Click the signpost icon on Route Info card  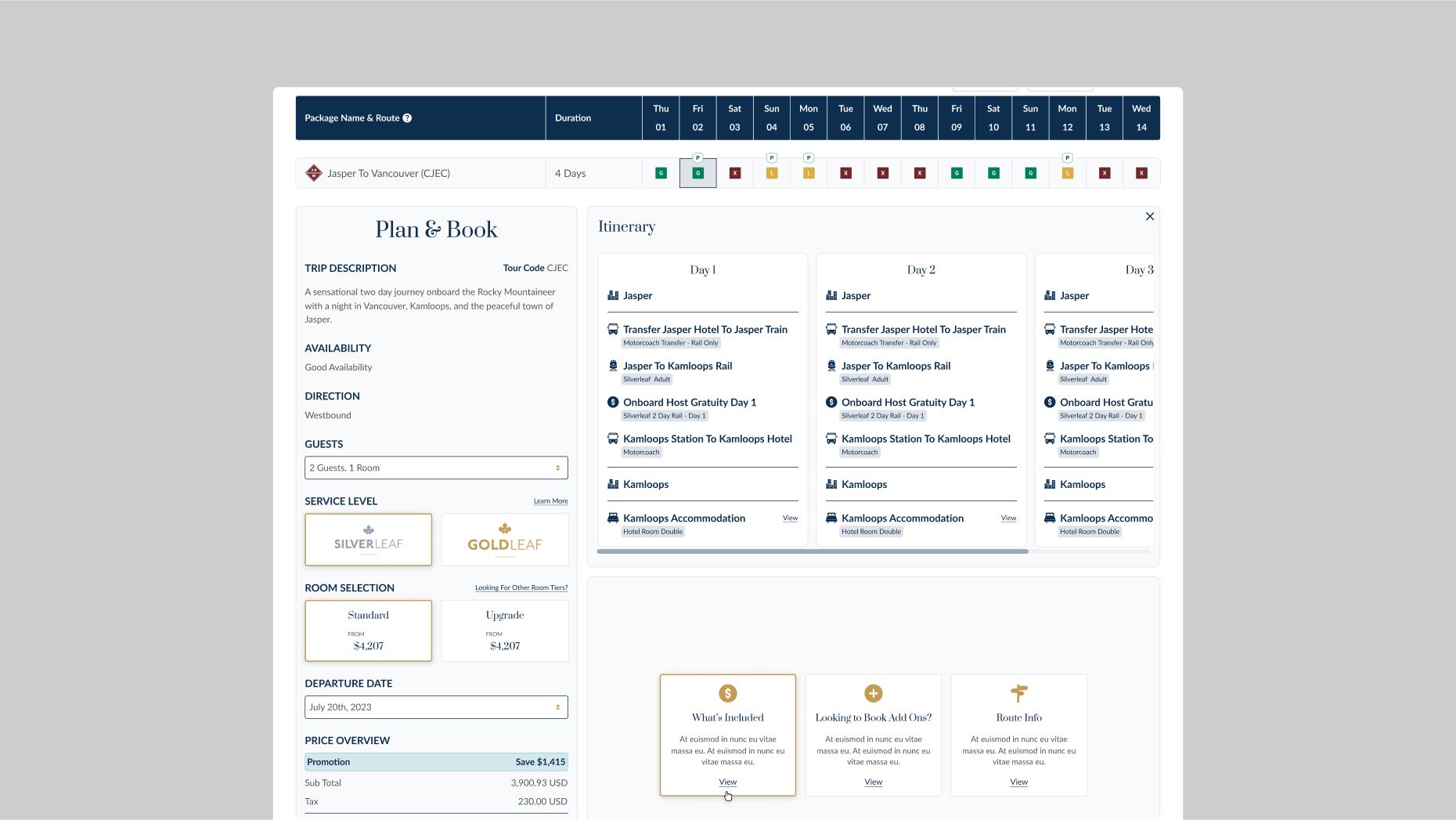coord(1019,692)
